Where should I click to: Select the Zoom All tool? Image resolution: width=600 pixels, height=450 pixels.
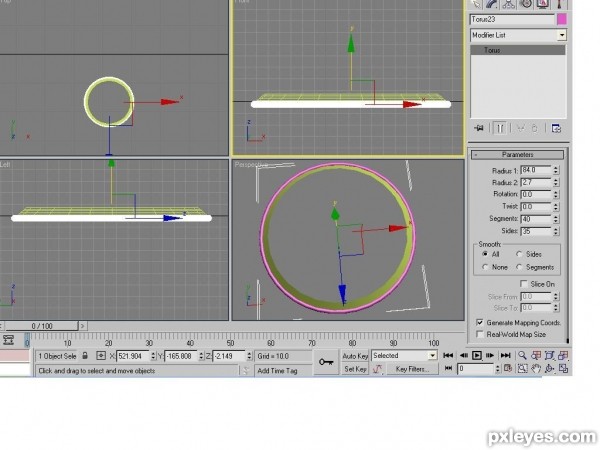tap(536, 355)
